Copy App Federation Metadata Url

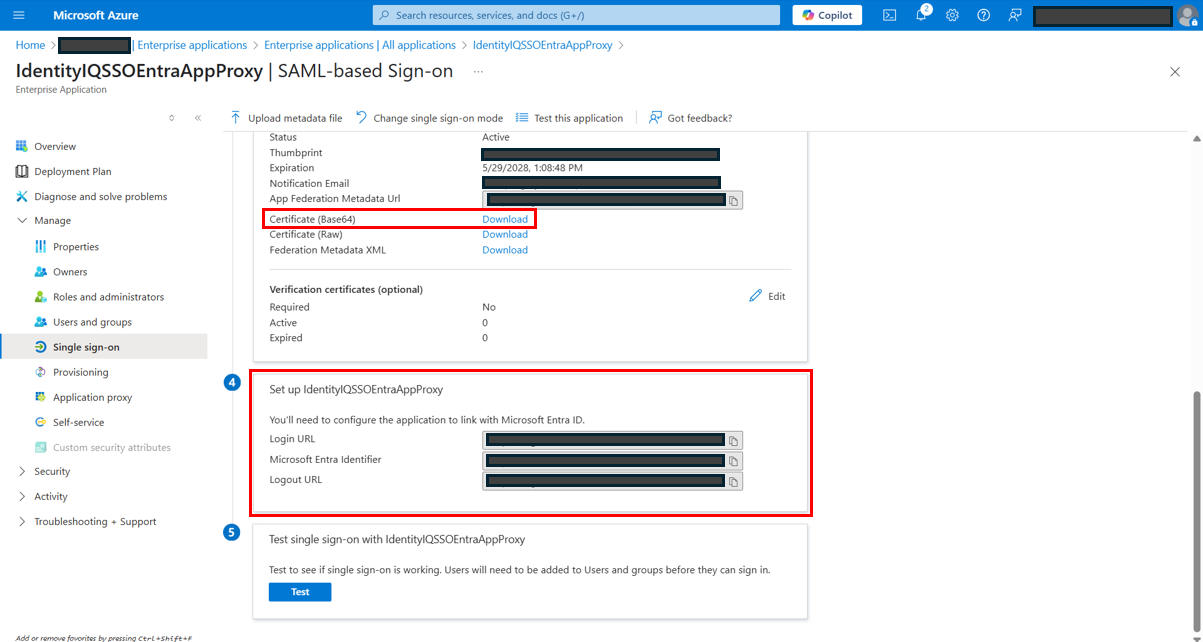(x=733, y=200)
